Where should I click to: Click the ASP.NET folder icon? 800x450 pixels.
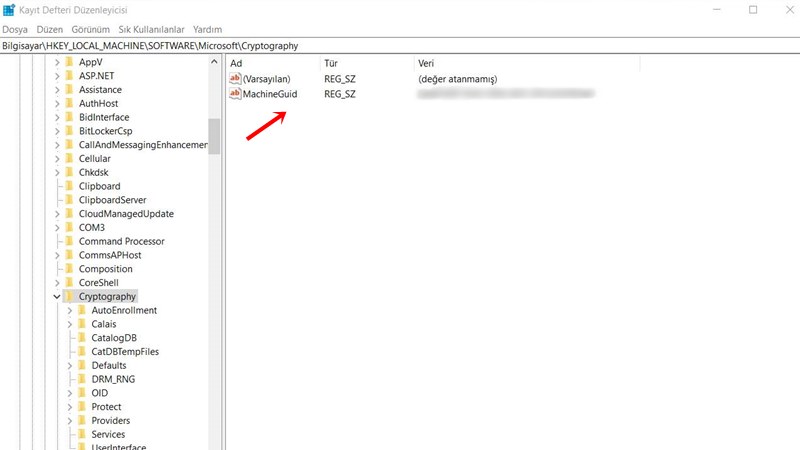(x=70, y=76)
